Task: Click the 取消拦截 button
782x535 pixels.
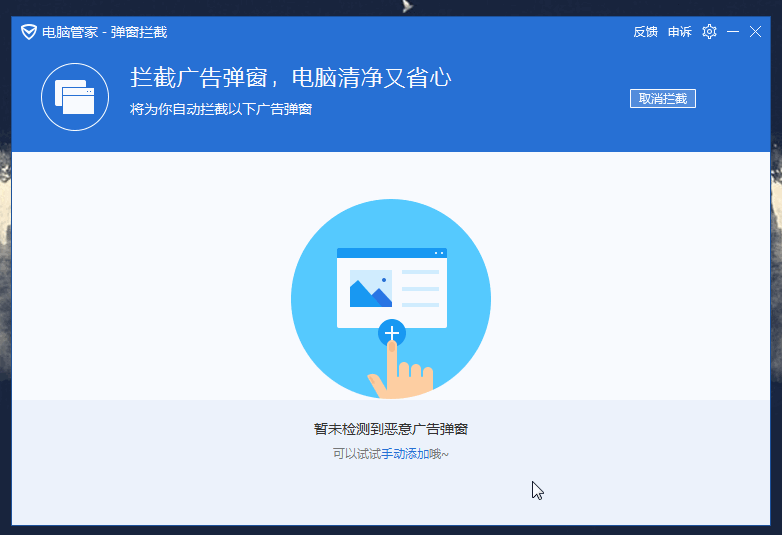Action: click(x=663, y=99)
